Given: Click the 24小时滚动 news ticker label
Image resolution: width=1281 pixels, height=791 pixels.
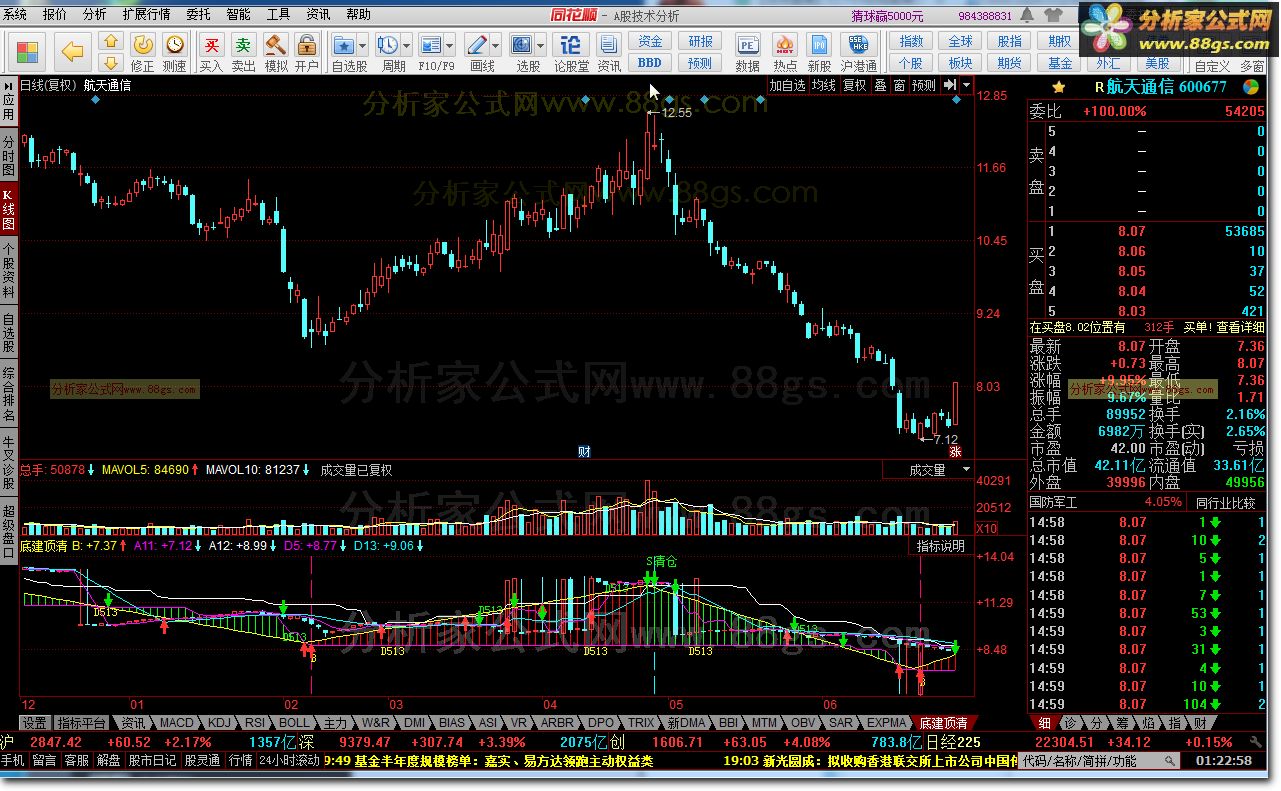Looking at the screenshot, I should [x=290, y=760].
